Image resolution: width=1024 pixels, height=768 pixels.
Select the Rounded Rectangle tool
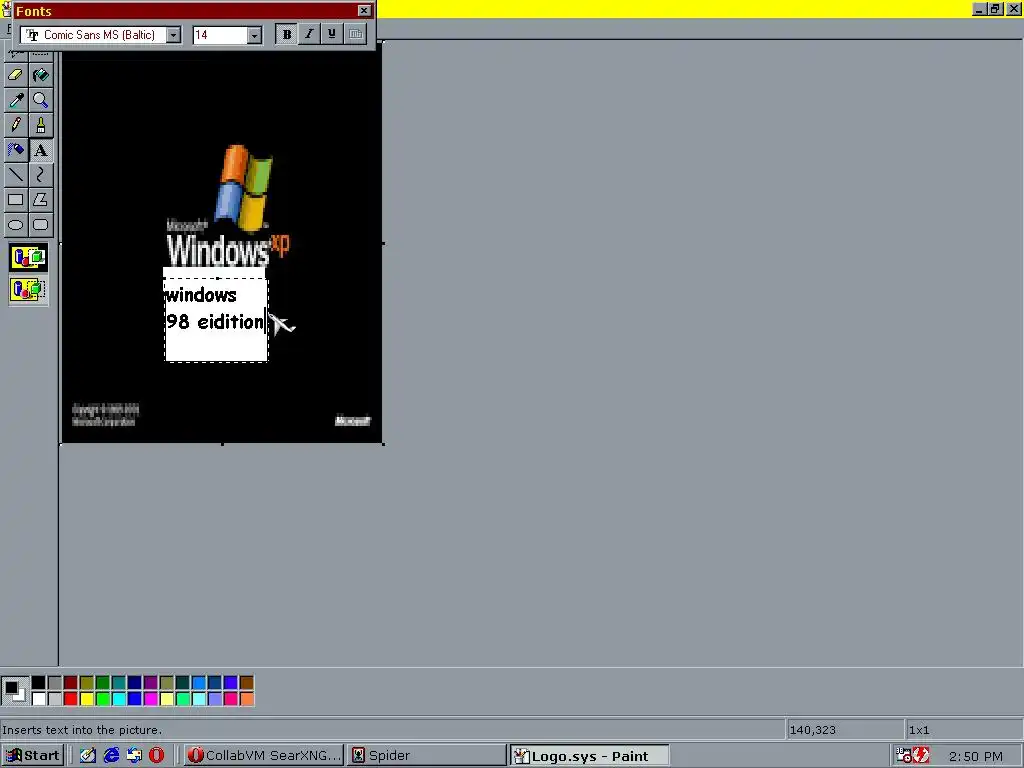tap(40, 225)
